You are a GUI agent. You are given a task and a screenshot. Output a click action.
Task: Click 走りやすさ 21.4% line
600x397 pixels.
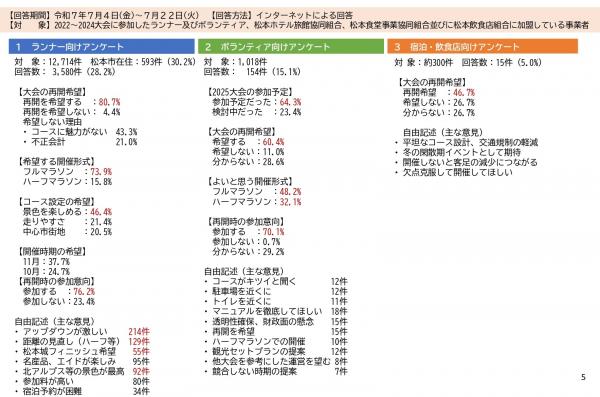[67, 222]
